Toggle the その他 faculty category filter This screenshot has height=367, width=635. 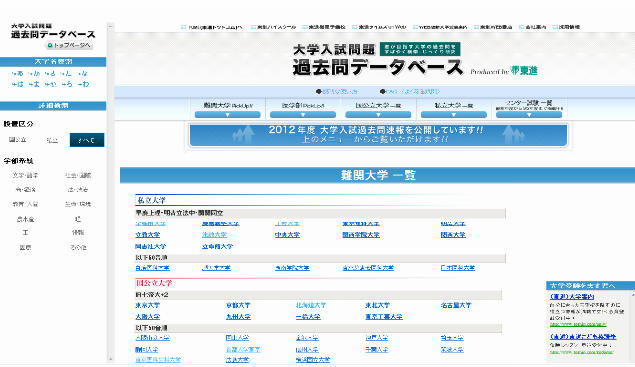pos(78,247)
